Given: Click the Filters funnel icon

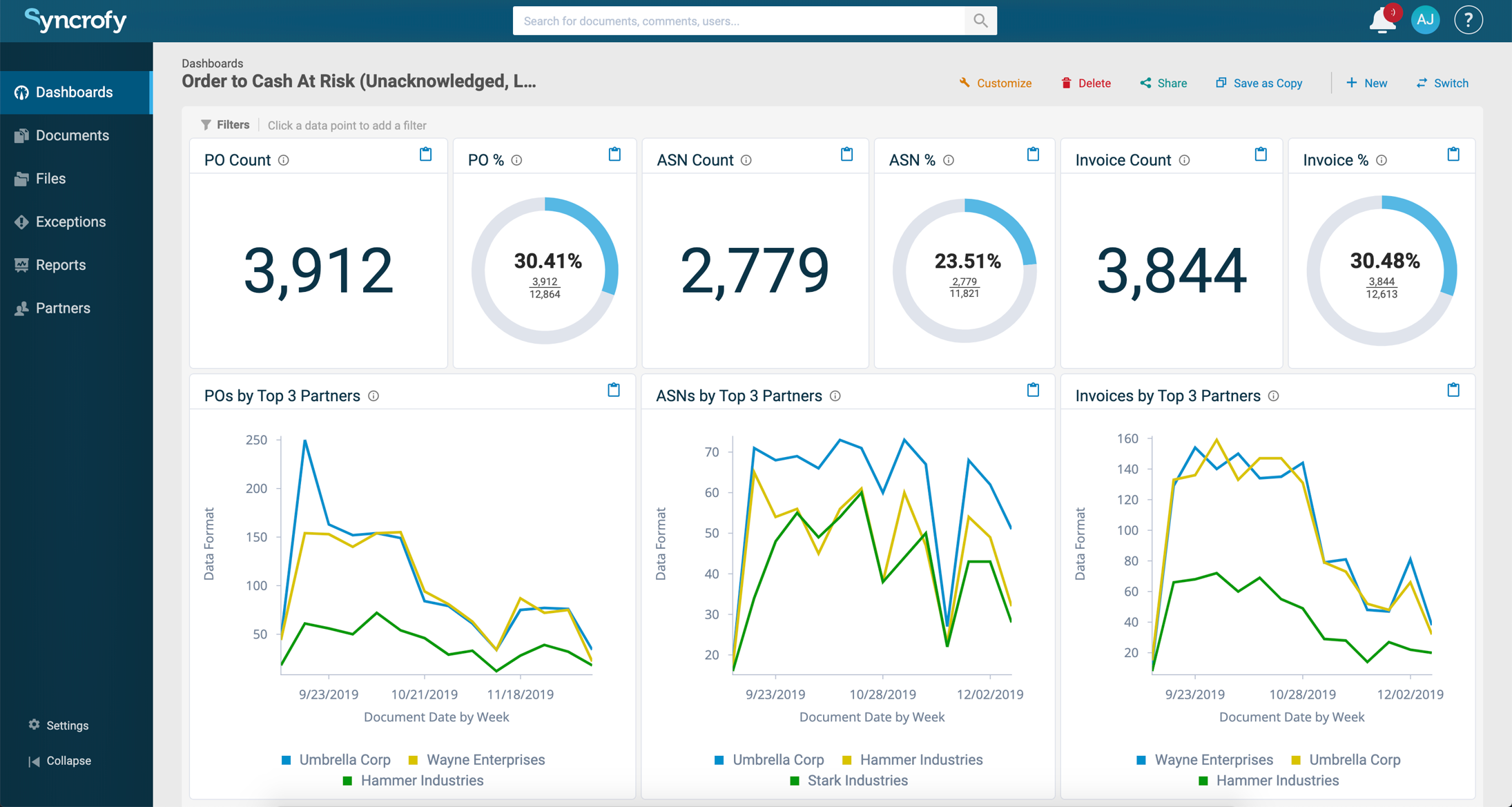Looking at the screenshot, I should pos(206,124).
